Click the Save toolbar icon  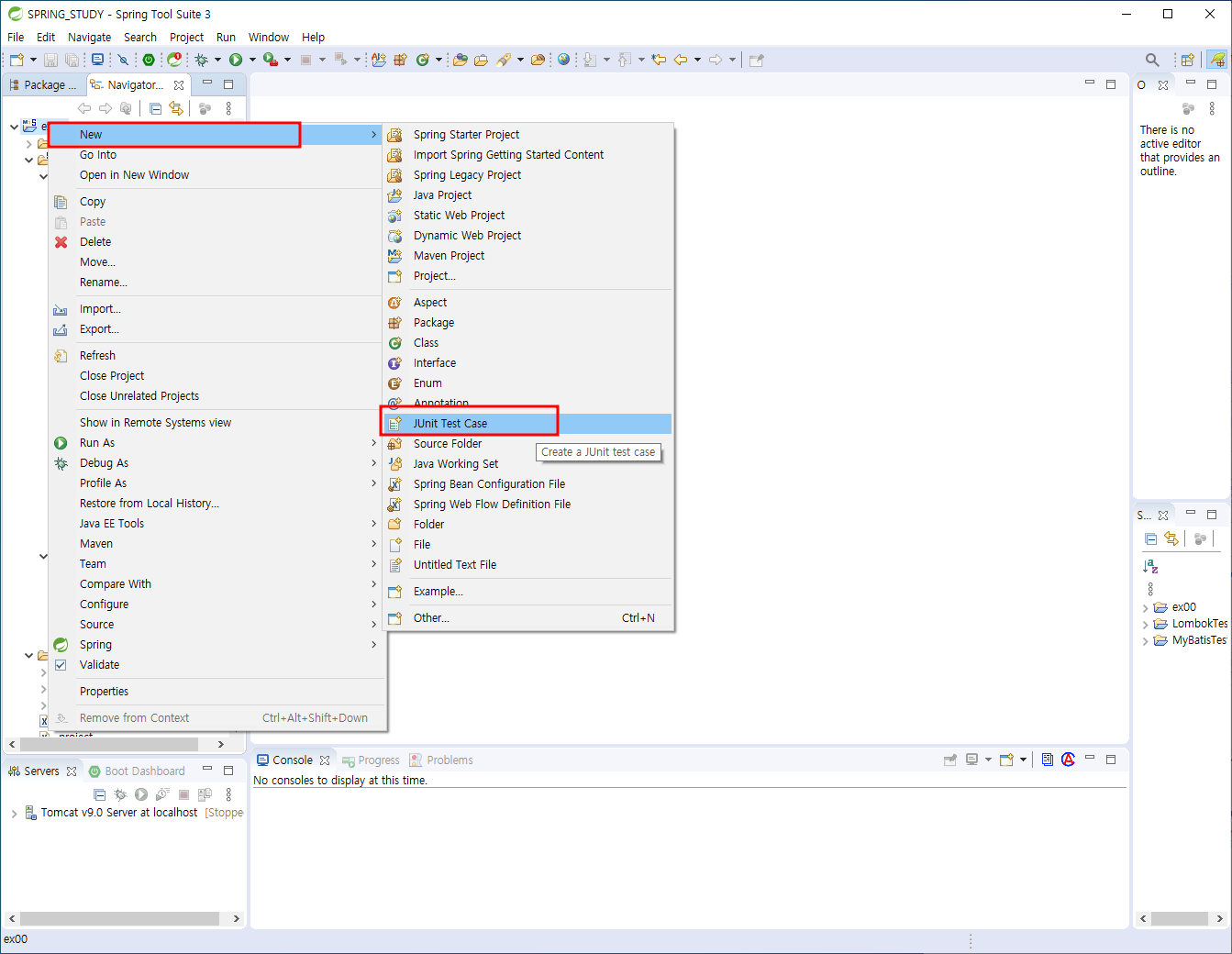[50, 60]
